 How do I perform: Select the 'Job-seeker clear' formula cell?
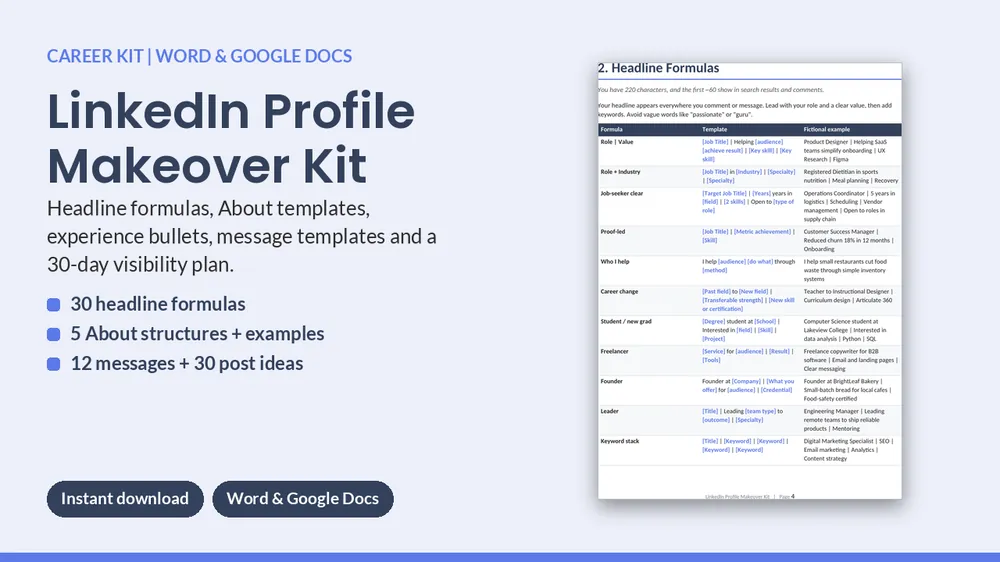622,194
